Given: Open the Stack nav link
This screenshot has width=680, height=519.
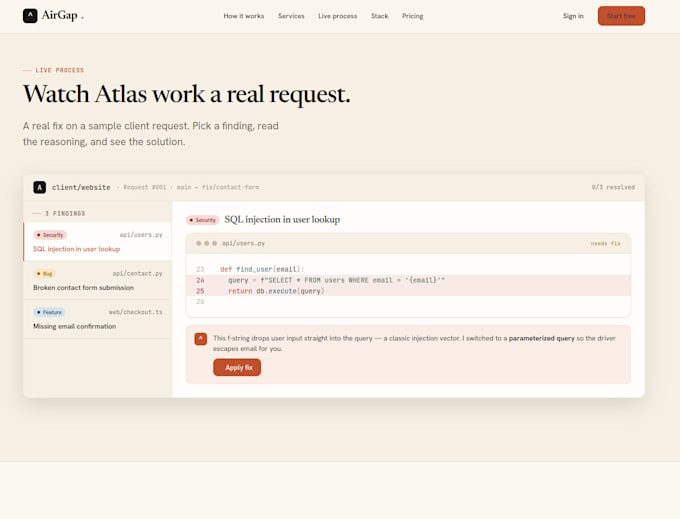Looking at the screenshot, I should (x=379, y=16).
